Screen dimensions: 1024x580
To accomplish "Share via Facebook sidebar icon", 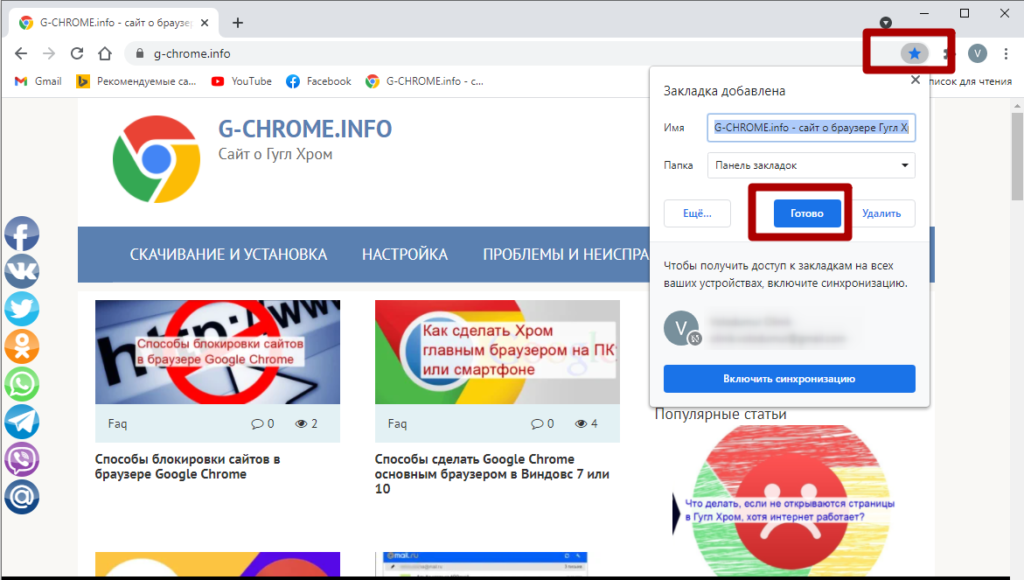I will (22, 234).
